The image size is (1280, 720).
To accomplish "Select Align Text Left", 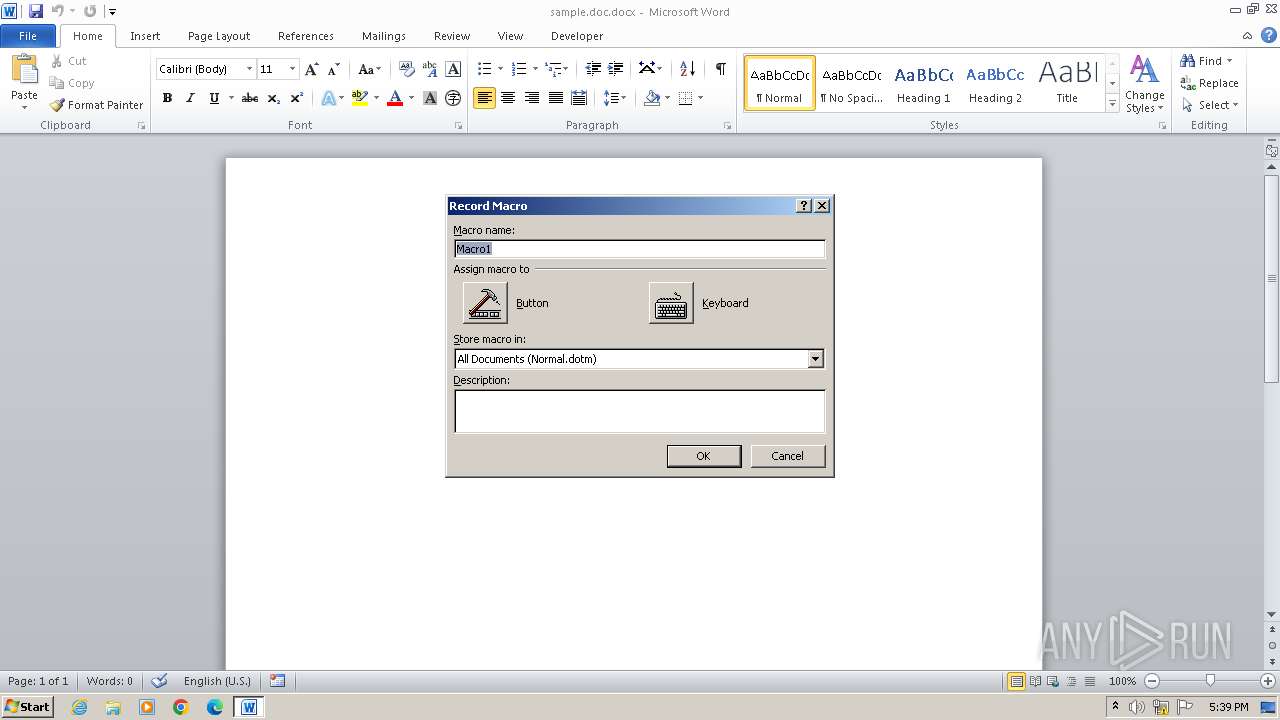I will click(x=484, y=98).
